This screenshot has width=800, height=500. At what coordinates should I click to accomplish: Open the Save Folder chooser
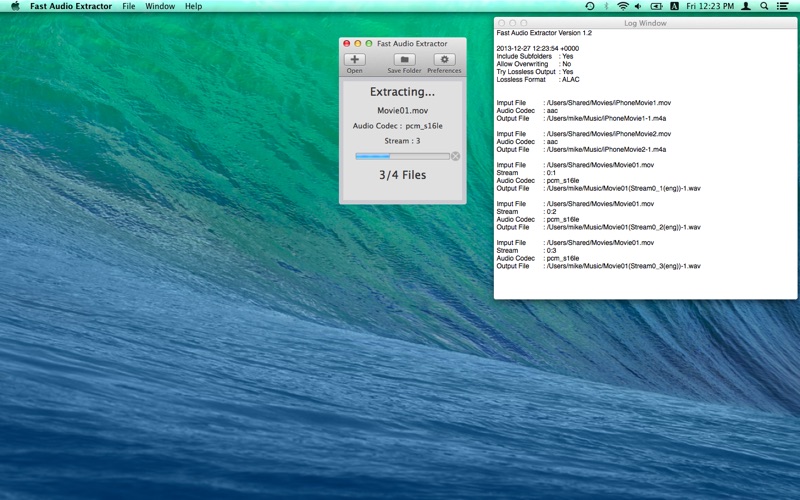click(x=404, y=60)
